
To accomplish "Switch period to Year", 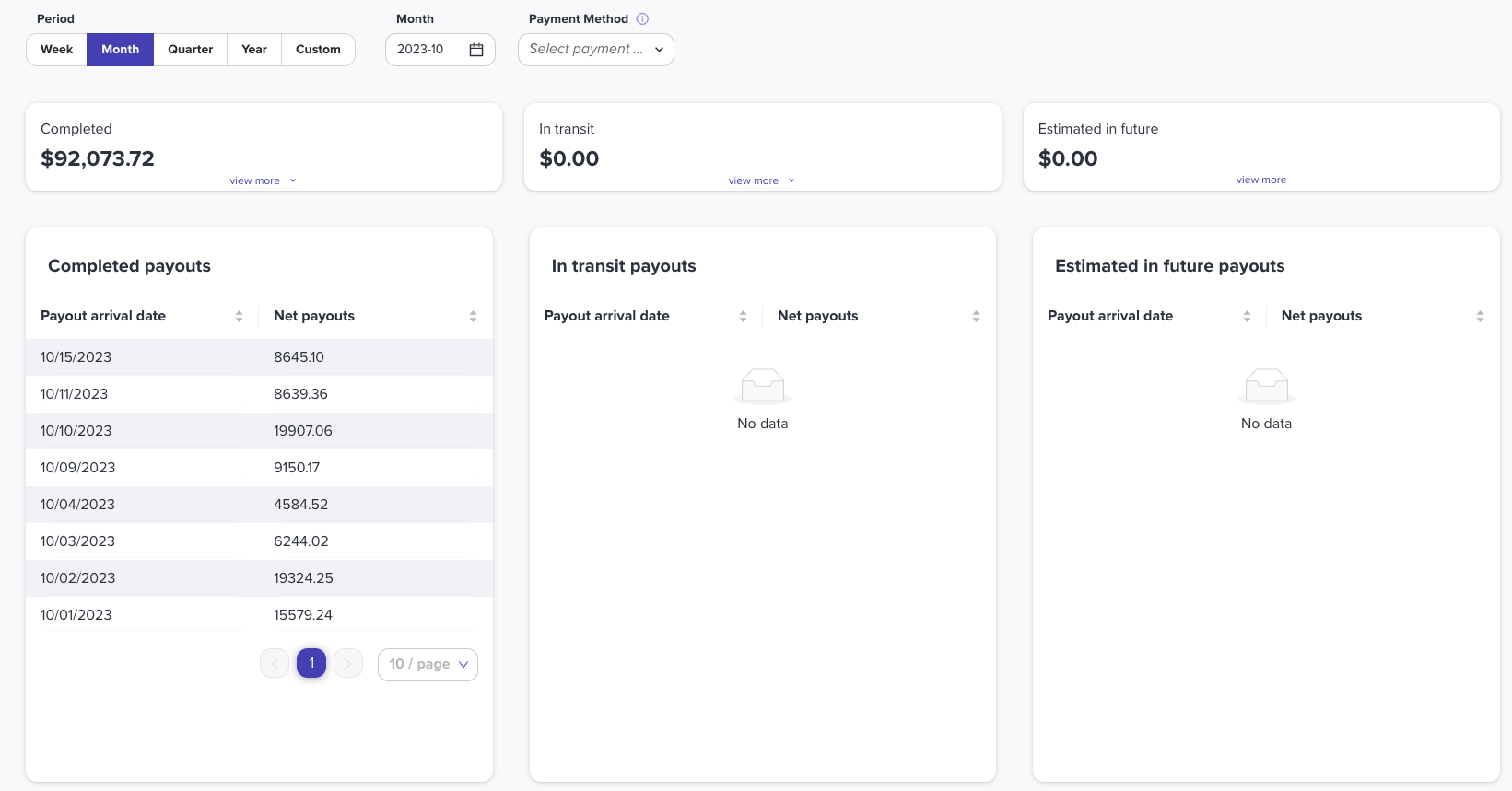I will click(254, 50).
